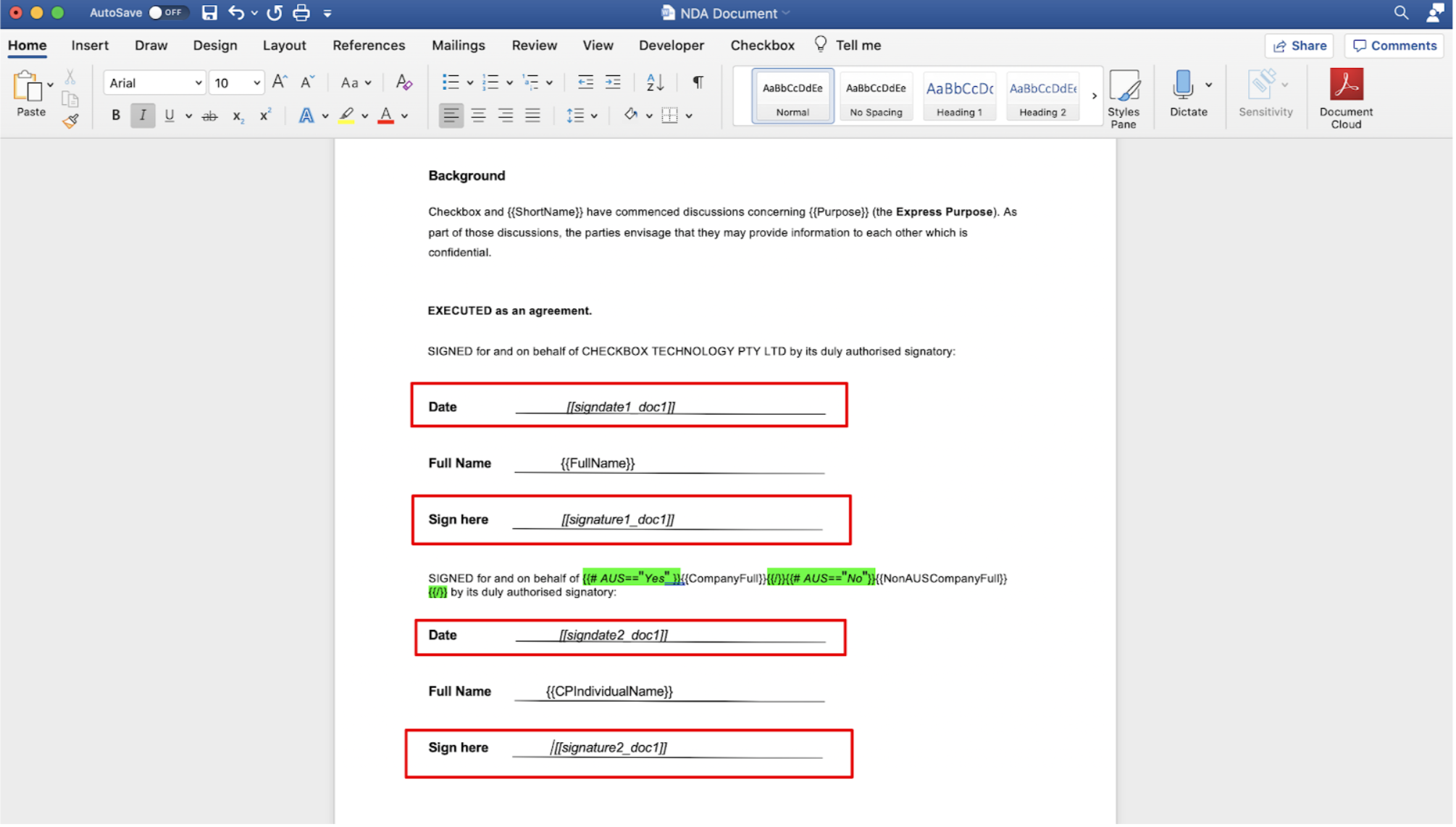Viewport: 1456px width, 827px height.
Task: Open the Borders dropdown arrow
Action: coord(689,116)
